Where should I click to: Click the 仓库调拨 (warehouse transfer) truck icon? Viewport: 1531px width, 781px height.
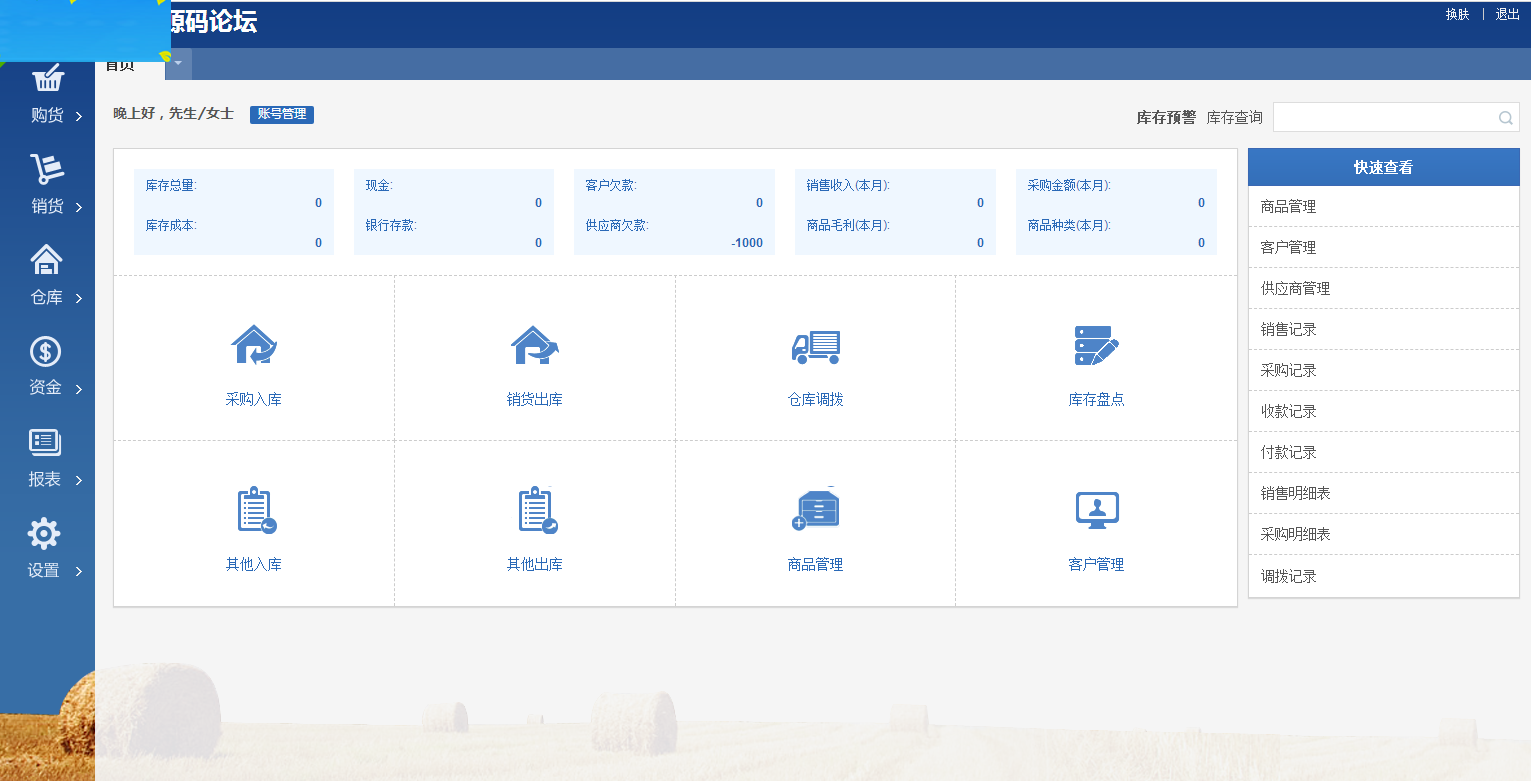click(x=815, y=347)
